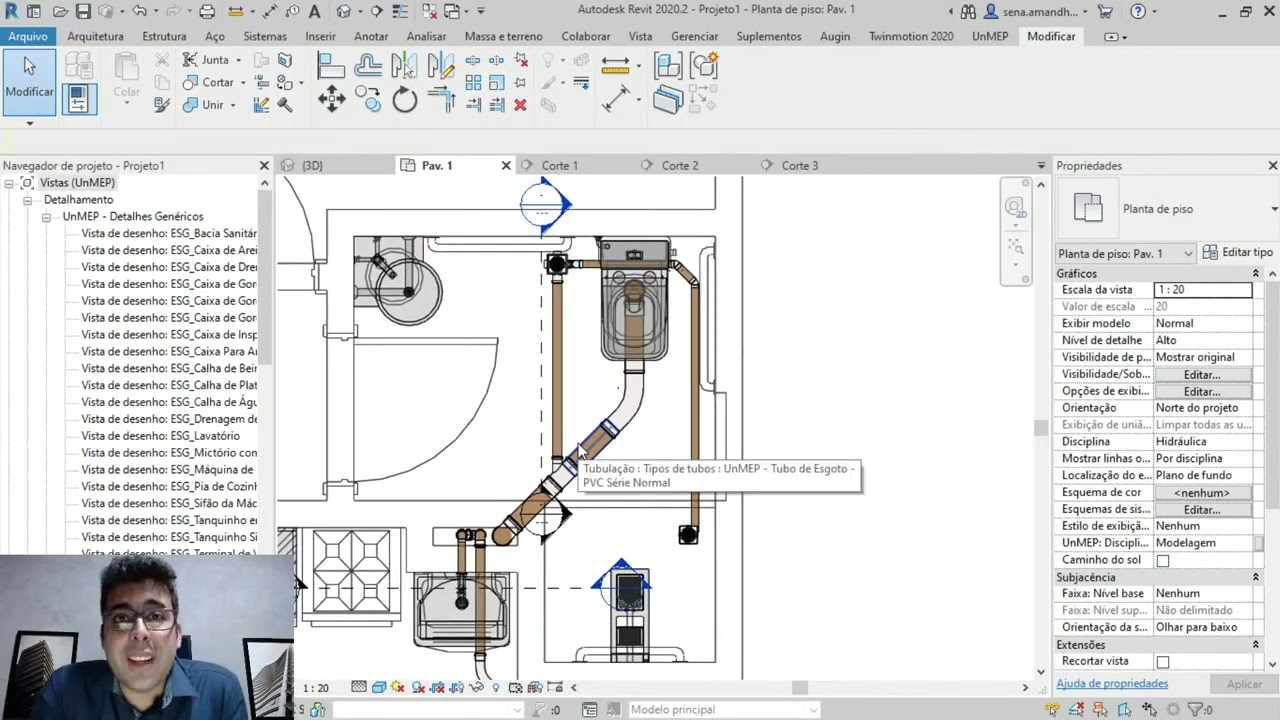Select Vista de desenho: ESG_Lavatório item
1280x720 pixels.
pyautogui.click(x=160, y=436)
